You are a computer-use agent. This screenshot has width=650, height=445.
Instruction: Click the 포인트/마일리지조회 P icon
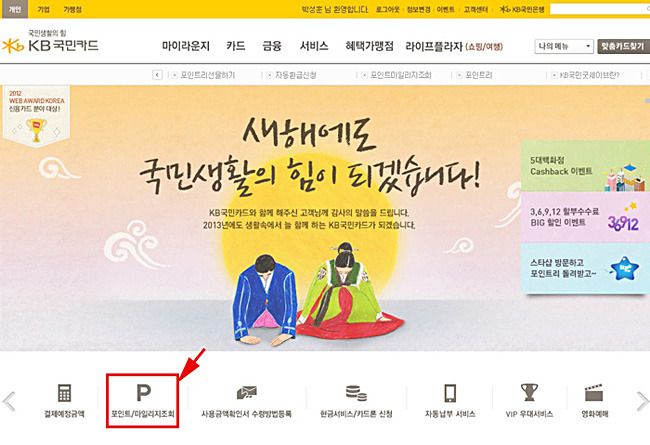click(x=143, y=392)
